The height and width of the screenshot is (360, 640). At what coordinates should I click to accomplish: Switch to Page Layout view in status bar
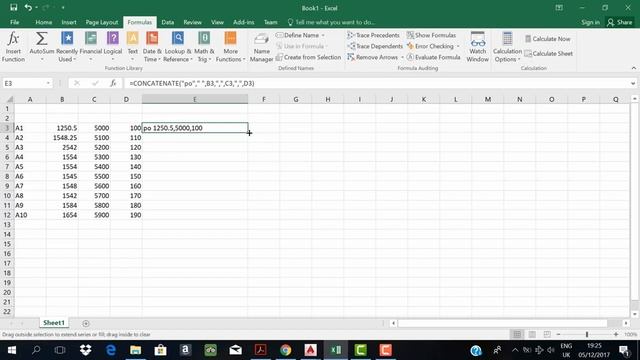(x=532, y=334)
